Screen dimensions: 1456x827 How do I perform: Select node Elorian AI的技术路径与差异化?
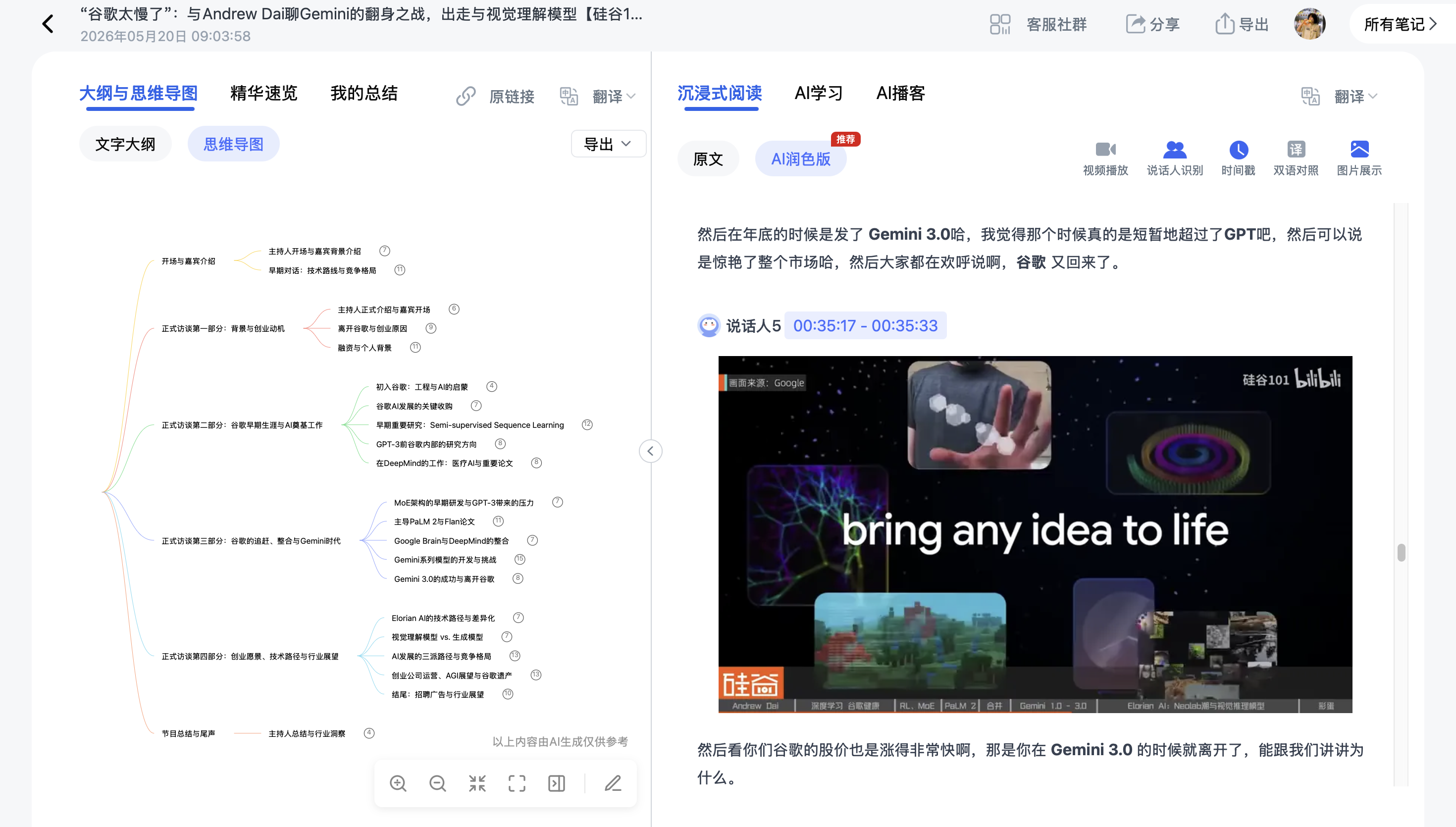[x=444, y=618]
